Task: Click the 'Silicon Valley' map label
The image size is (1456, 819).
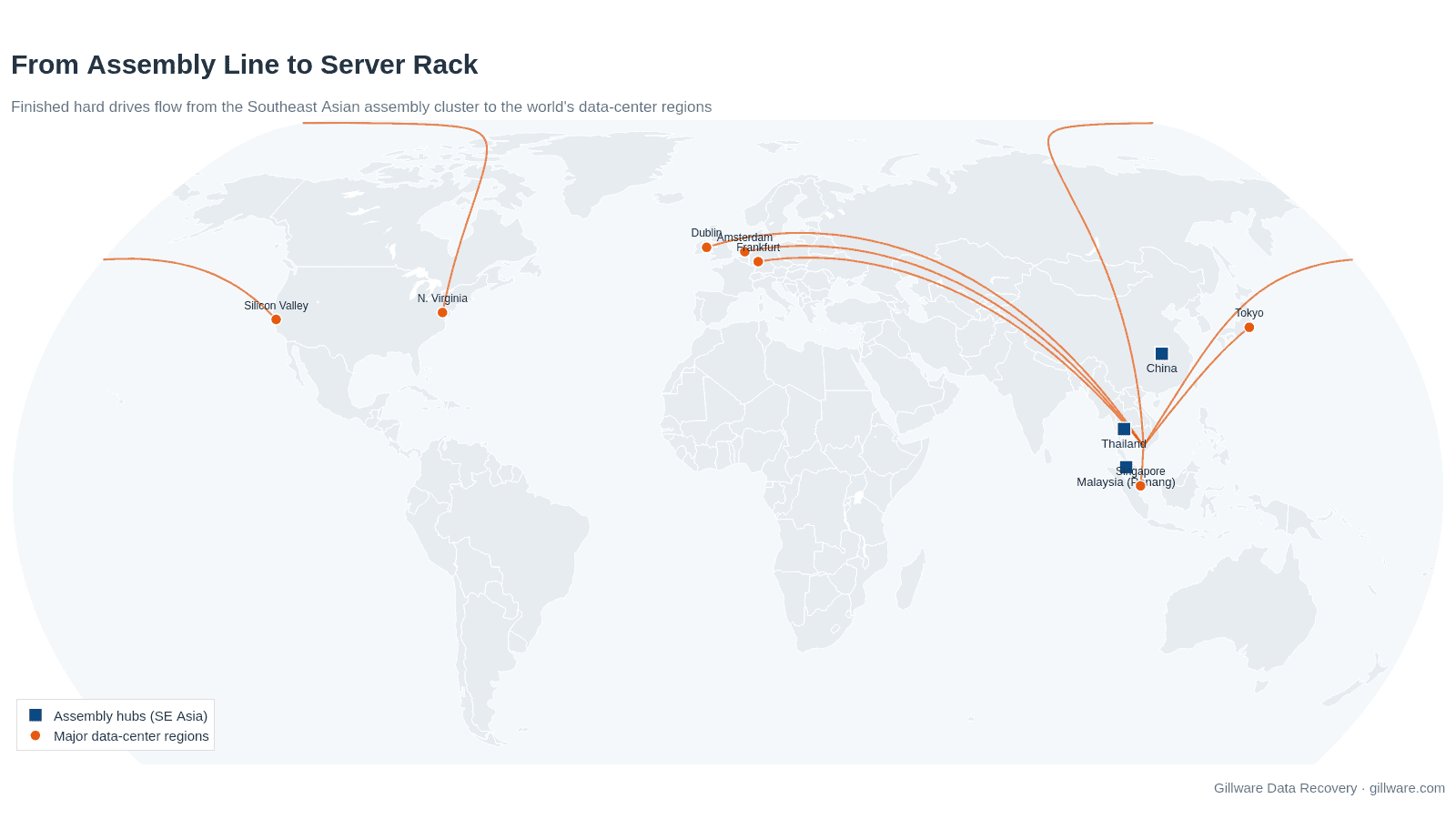Action: (x=276, y=306)
